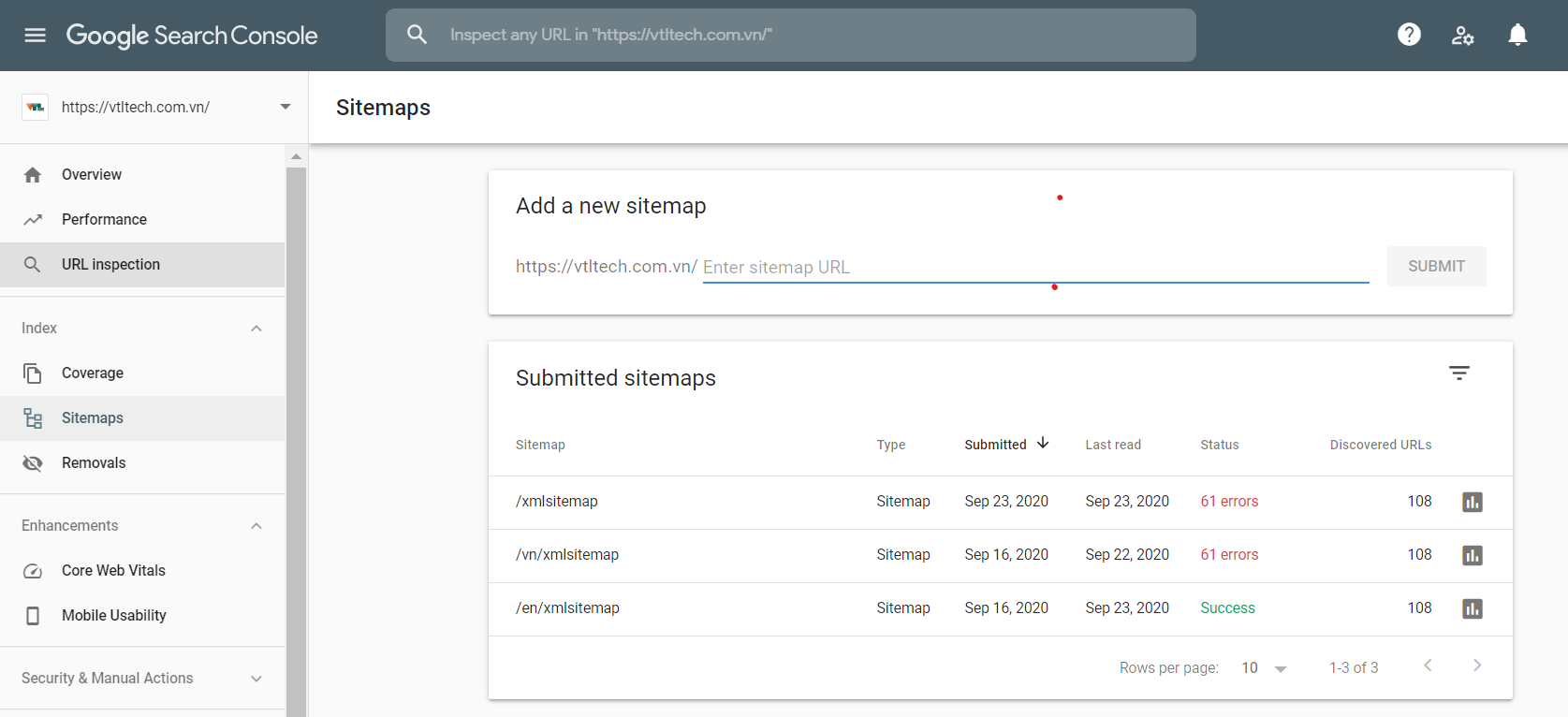Click the 1-3 of 3 pagination text
The image size is (1568, 717).
[1354, 668]
